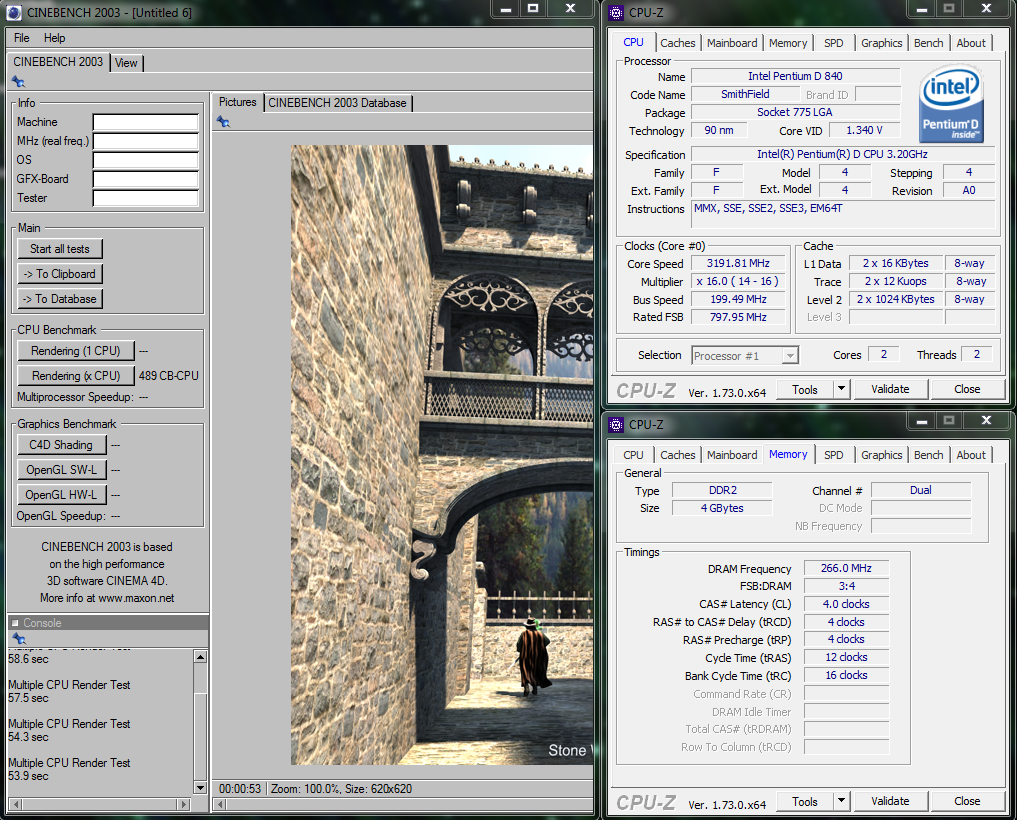Click the 53.9 sec console entry
This screenshot has width=1017, height=820.
click(x=29, y=776)
